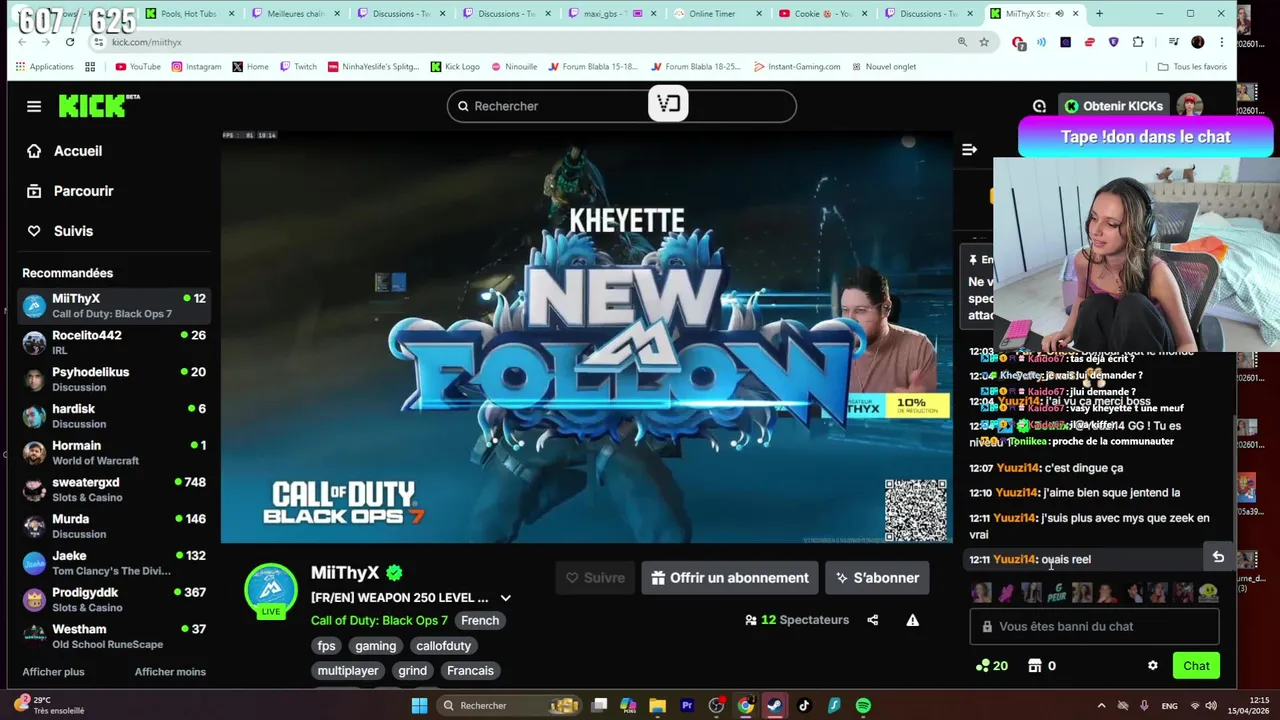Click the French language tag
This screenshot has width=1280, height=720.
[480, 620]
